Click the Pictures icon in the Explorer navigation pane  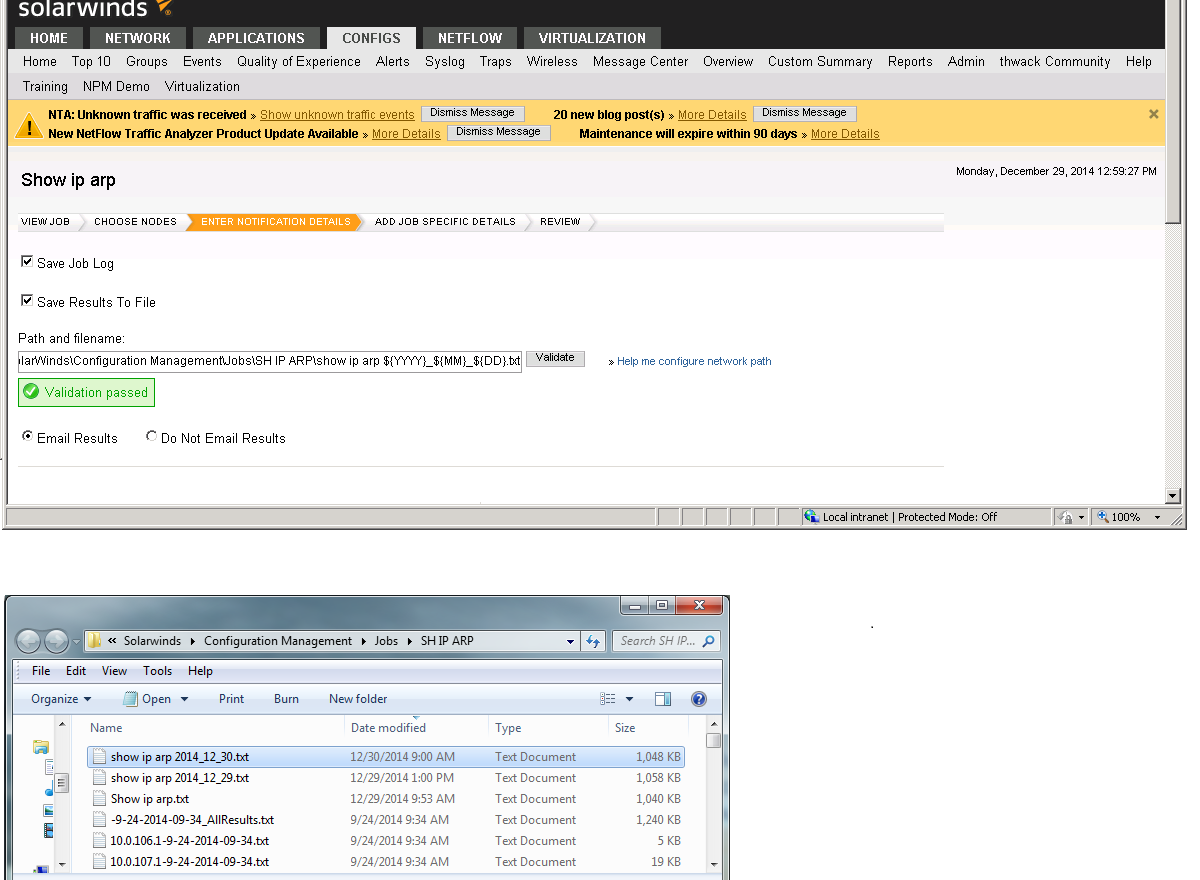(x=49, y=810)
